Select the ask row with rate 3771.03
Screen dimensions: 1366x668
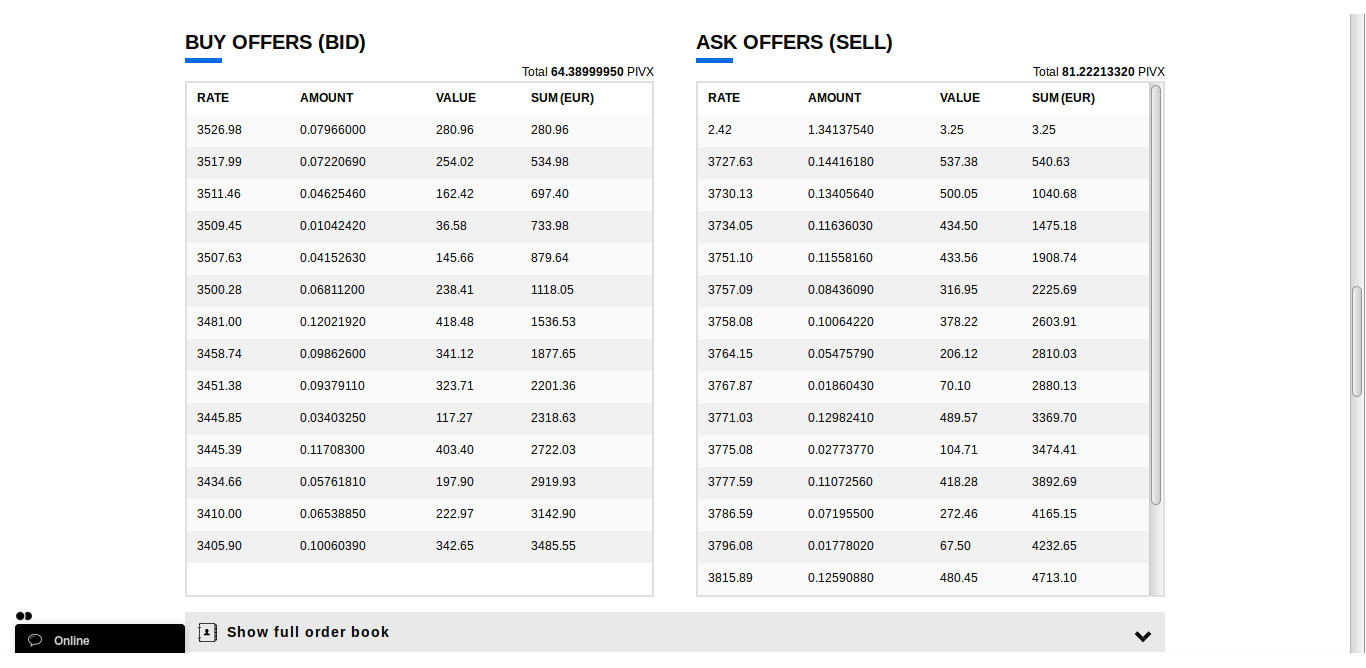pos(923,418)
